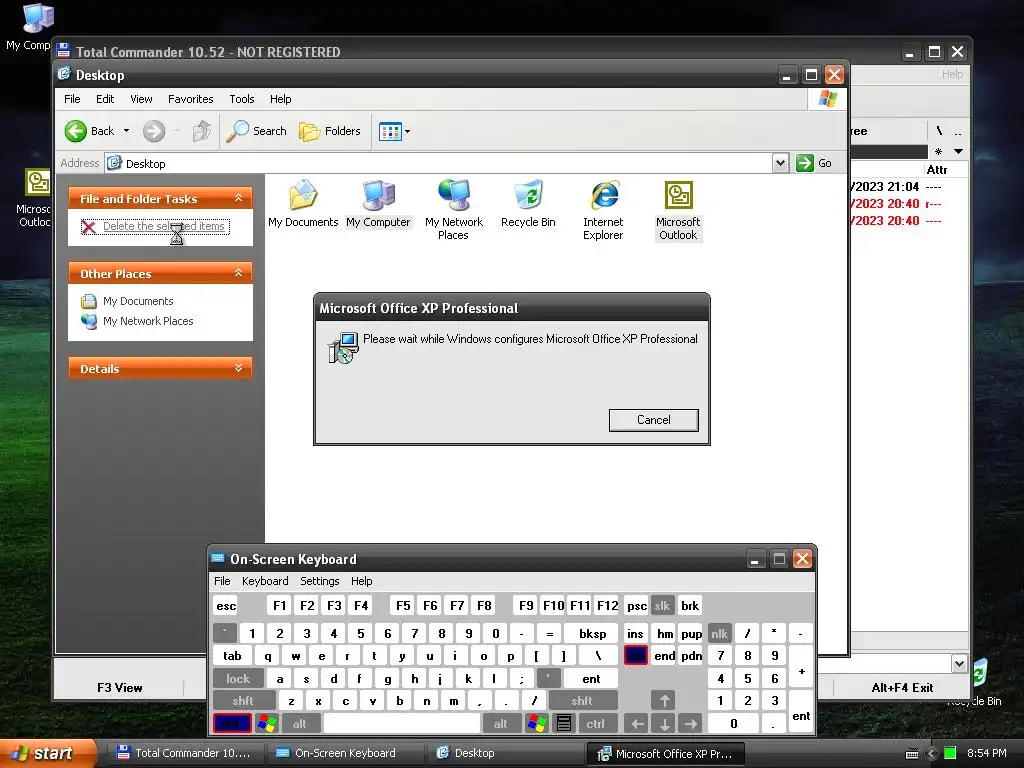Click the Up folder toolbar icon

[x=202, y=131]
